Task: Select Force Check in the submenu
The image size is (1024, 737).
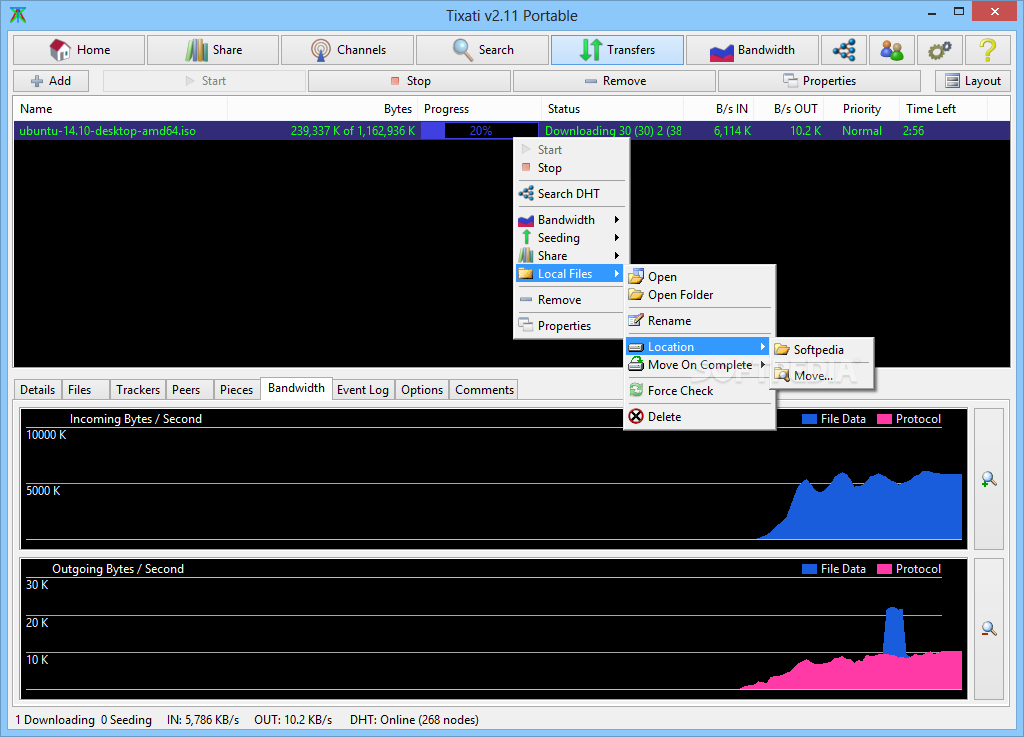Action: [x=699, y=390]
